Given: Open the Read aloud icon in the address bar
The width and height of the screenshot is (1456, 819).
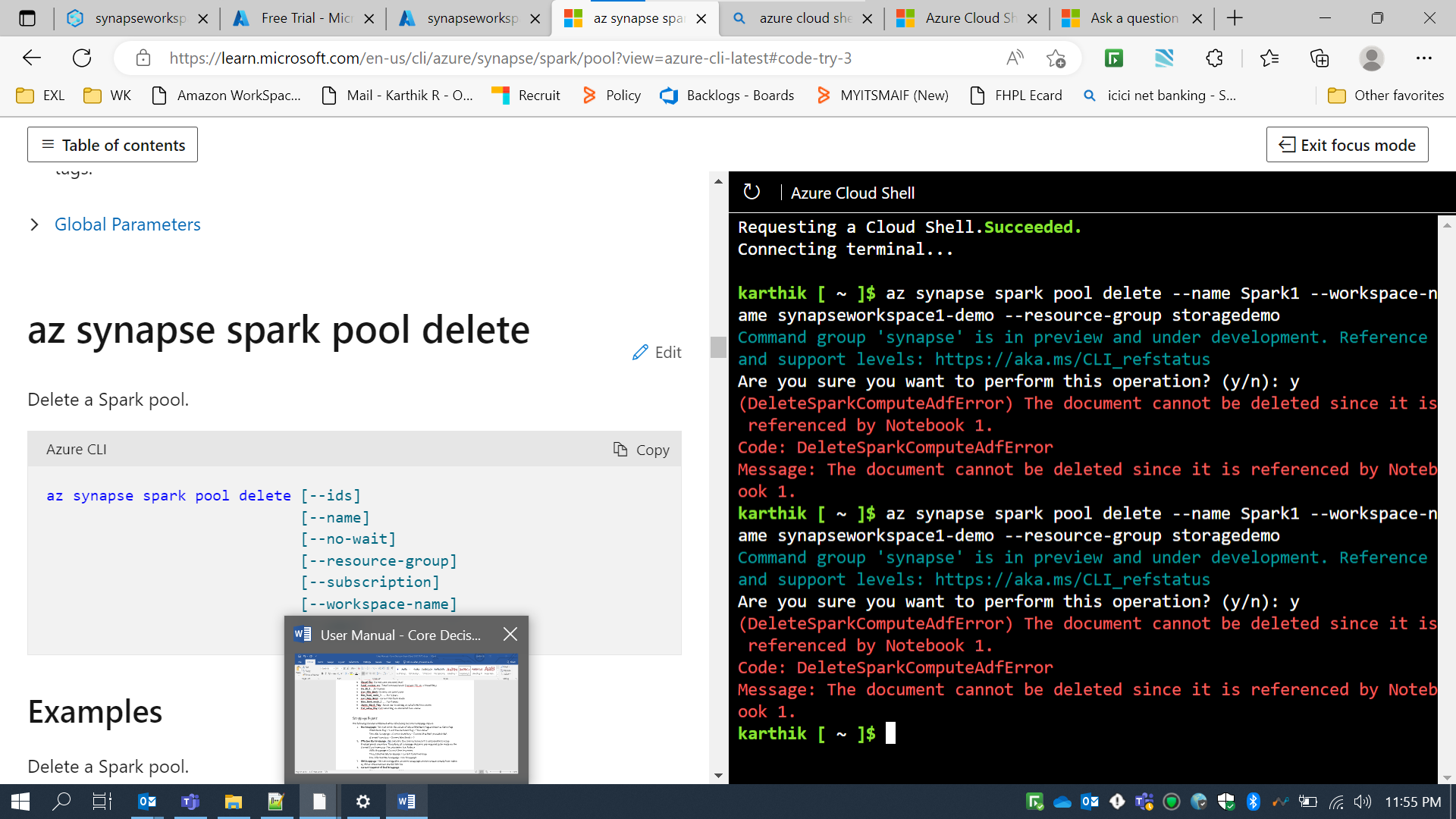Looking at the screenshot, I should [1015, 58].
